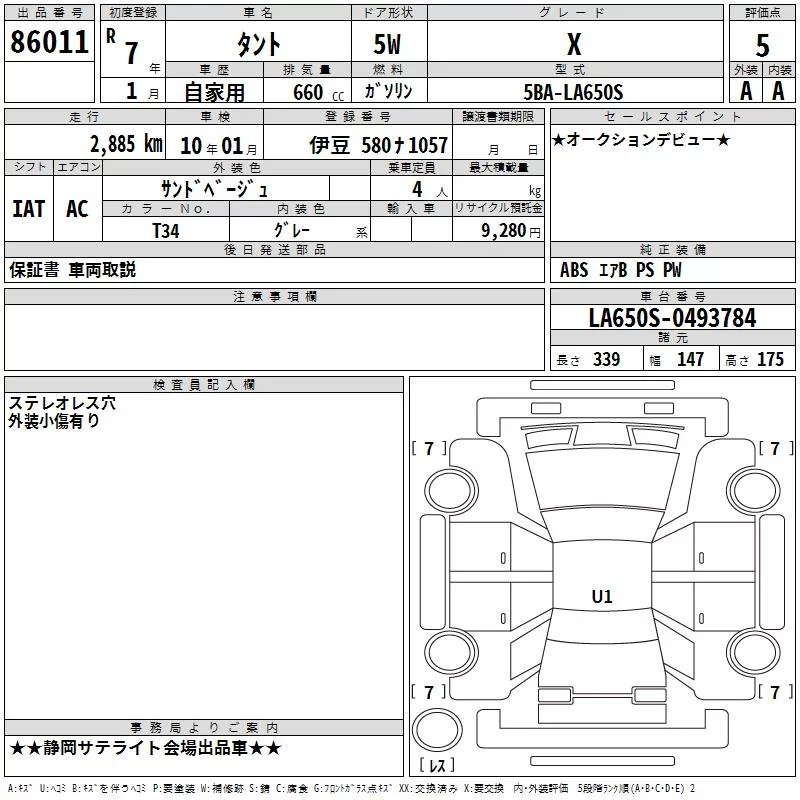Click the grade X cell
Screen dimensions: 800x800
(573, 45)
